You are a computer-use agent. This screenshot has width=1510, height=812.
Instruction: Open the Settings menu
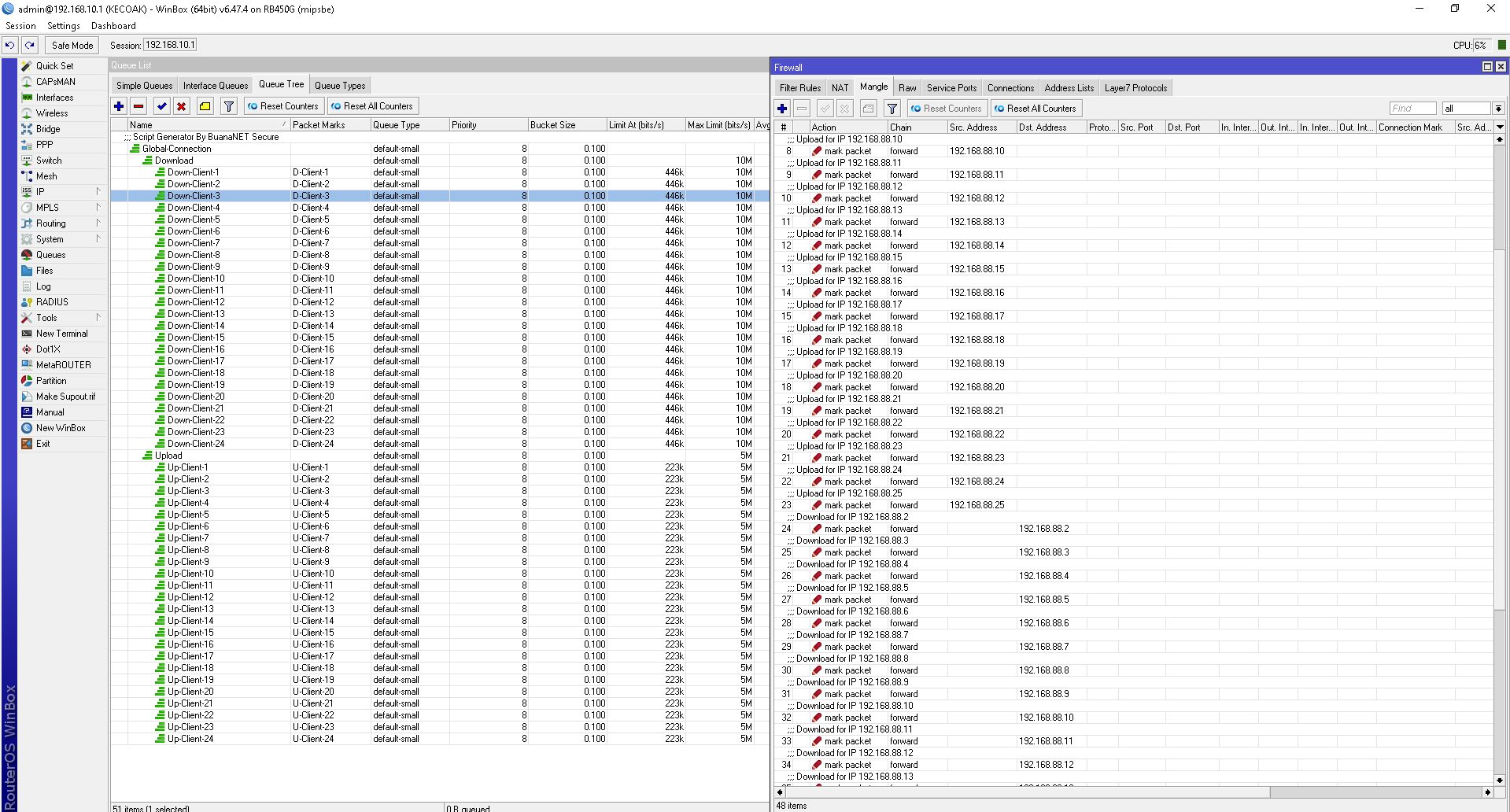[63, 25]
